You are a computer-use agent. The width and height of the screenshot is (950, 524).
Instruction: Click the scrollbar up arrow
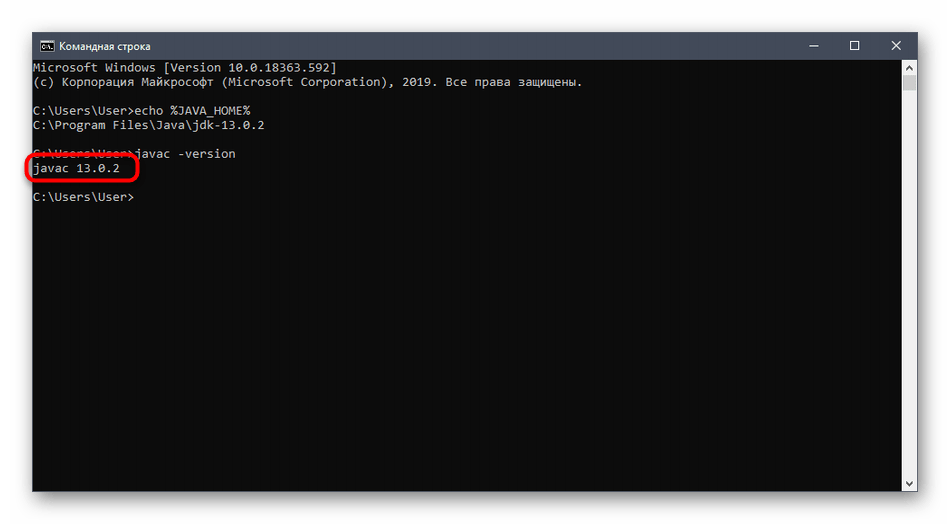pos(909,67)
